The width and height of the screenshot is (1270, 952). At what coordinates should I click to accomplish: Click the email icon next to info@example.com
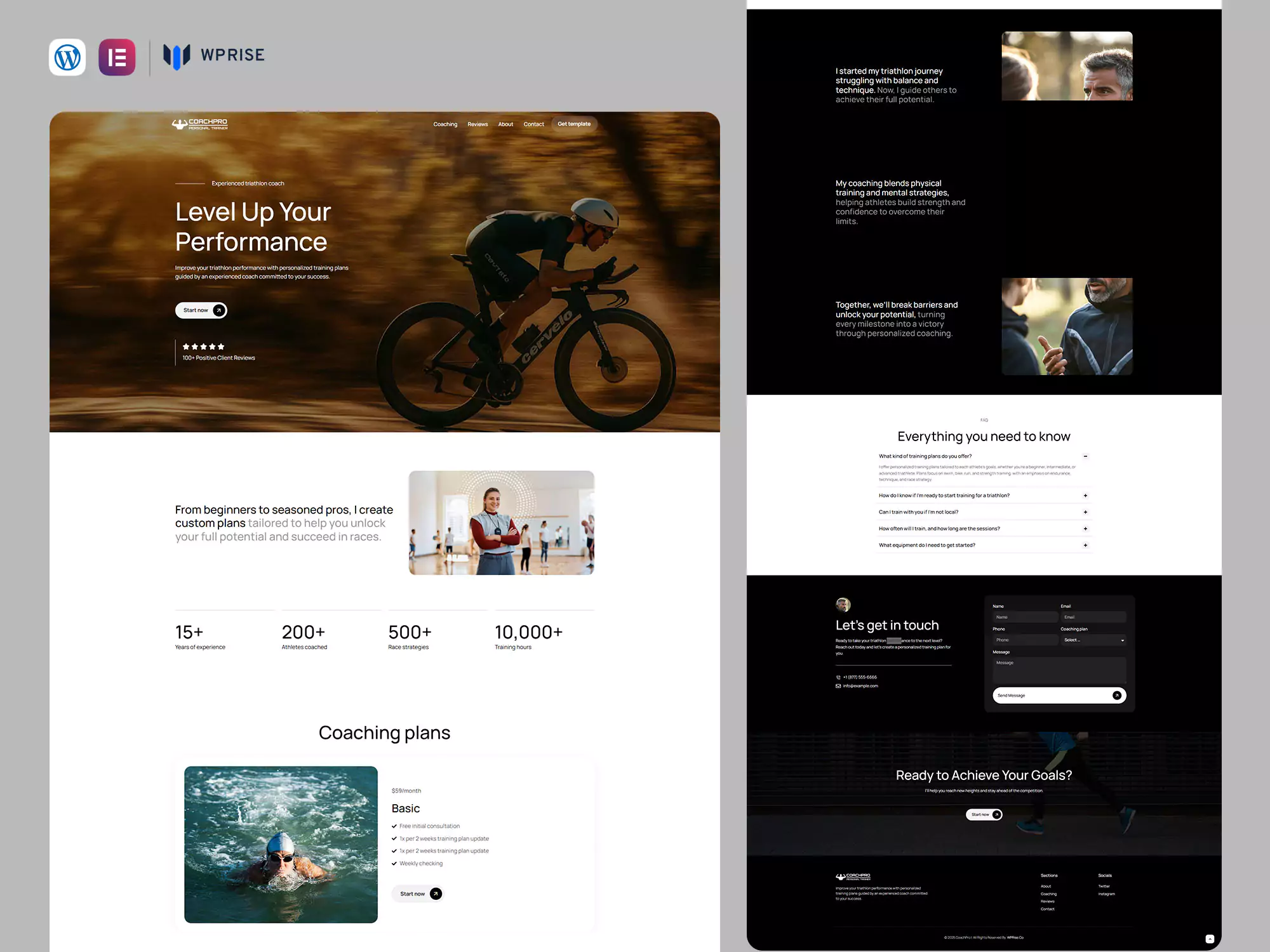[x=838, y=685]
